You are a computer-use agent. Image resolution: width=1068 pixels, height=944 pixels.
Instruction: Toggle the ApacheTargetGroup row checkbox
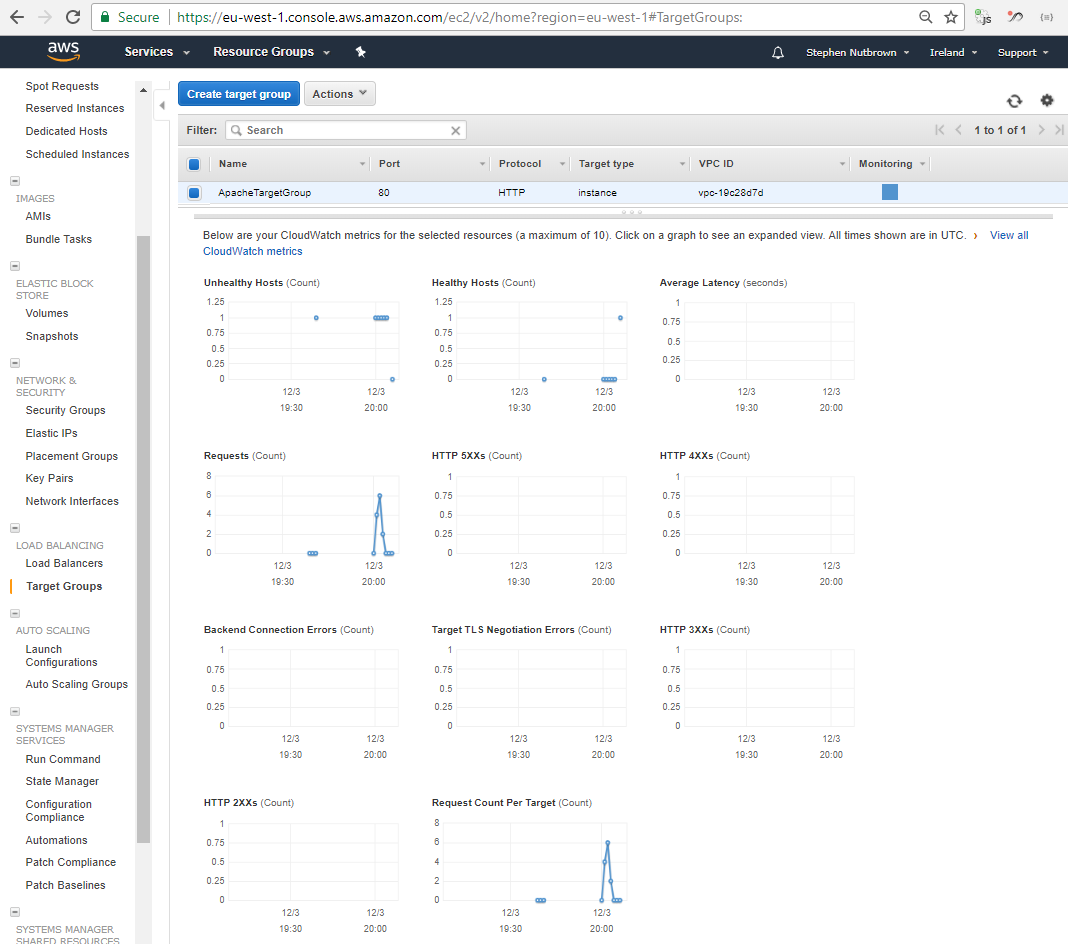point(194,193)
